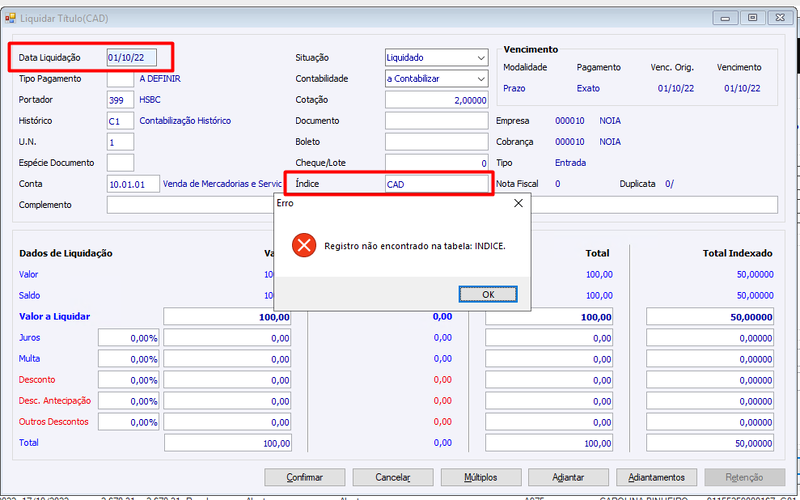Click the Adiantar button
This screenshot has width=800, height=500.
click(568, 478)
